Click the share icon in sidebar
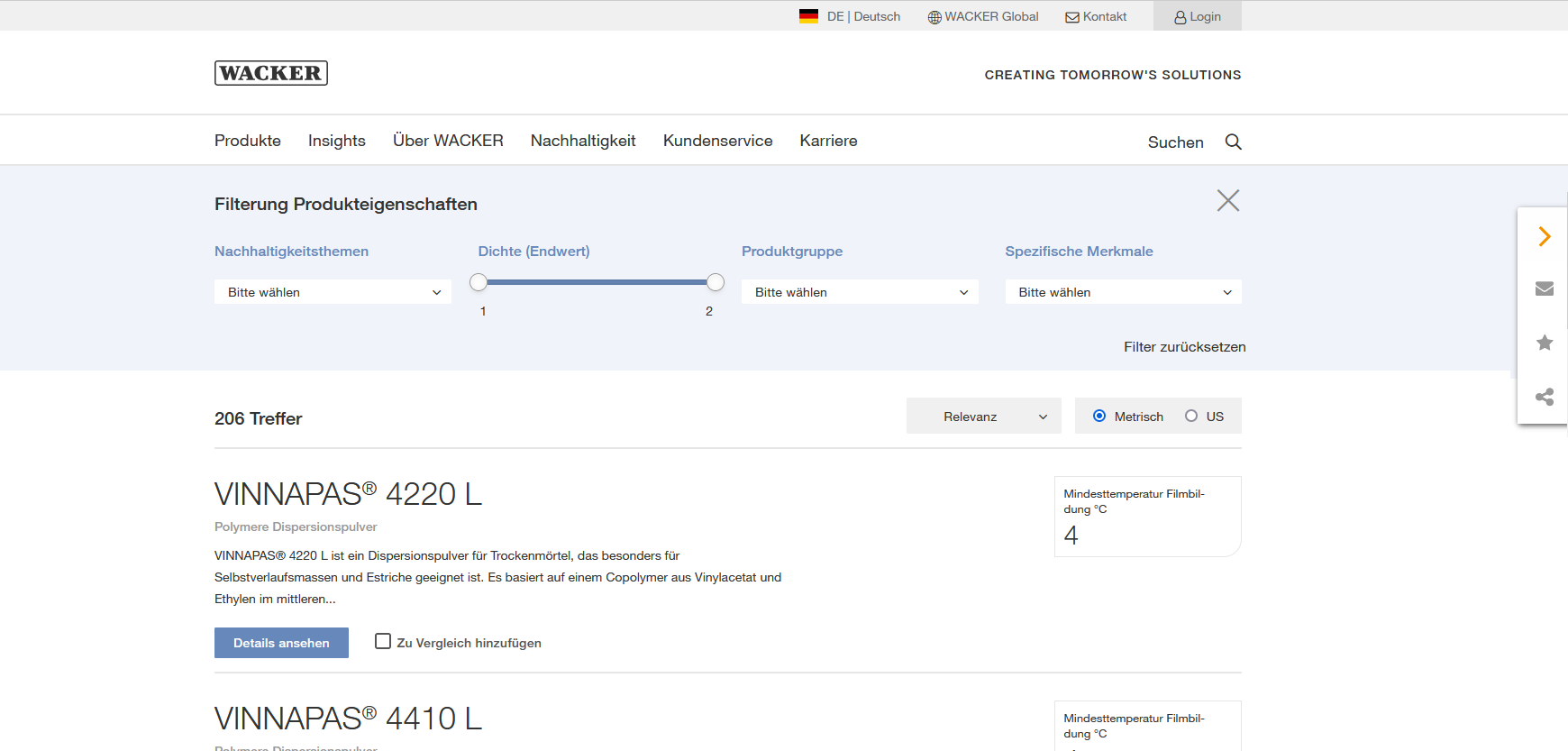 1545,397
